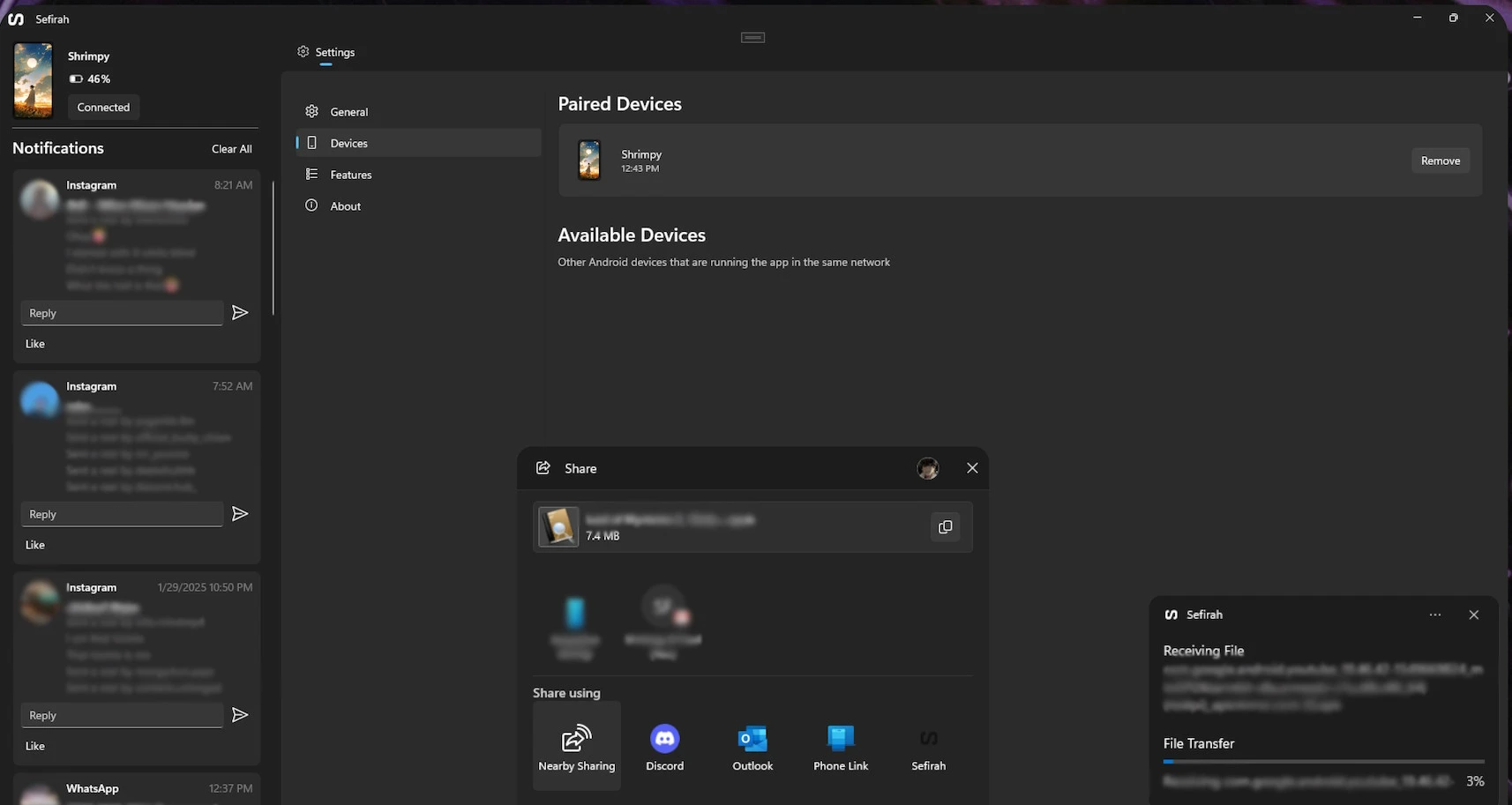Image resolution: width=1512 pixels, height=805 pixels.
Task: Click the Connected status button
Action: pyautogui.click(x=103, y=108)
